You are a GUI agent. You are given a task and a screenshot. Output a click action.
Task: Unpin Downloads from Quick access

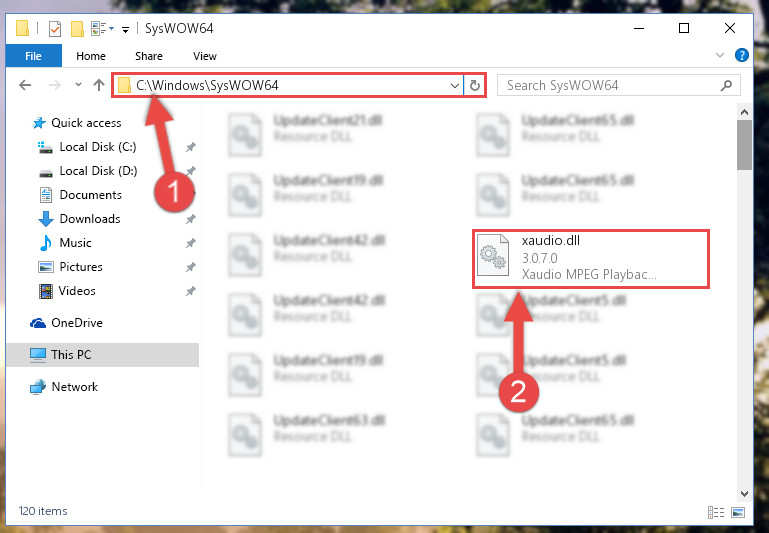click(x=191, y=219)
